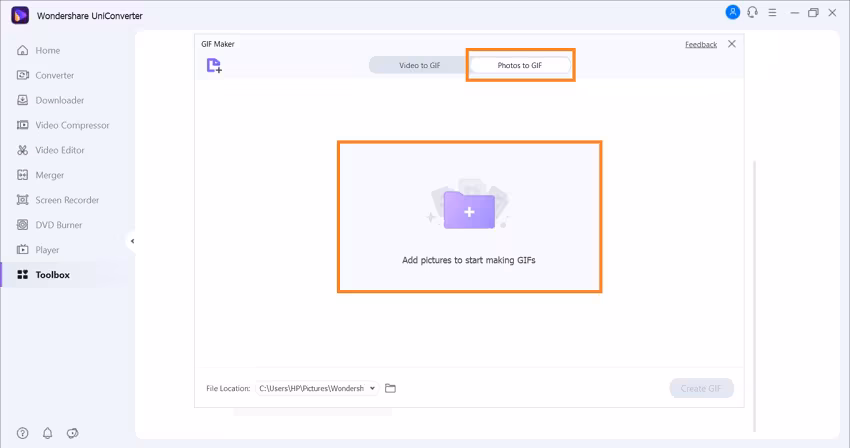Click the Create GIF button
The image size is (850, 448).
click(701, 388)
